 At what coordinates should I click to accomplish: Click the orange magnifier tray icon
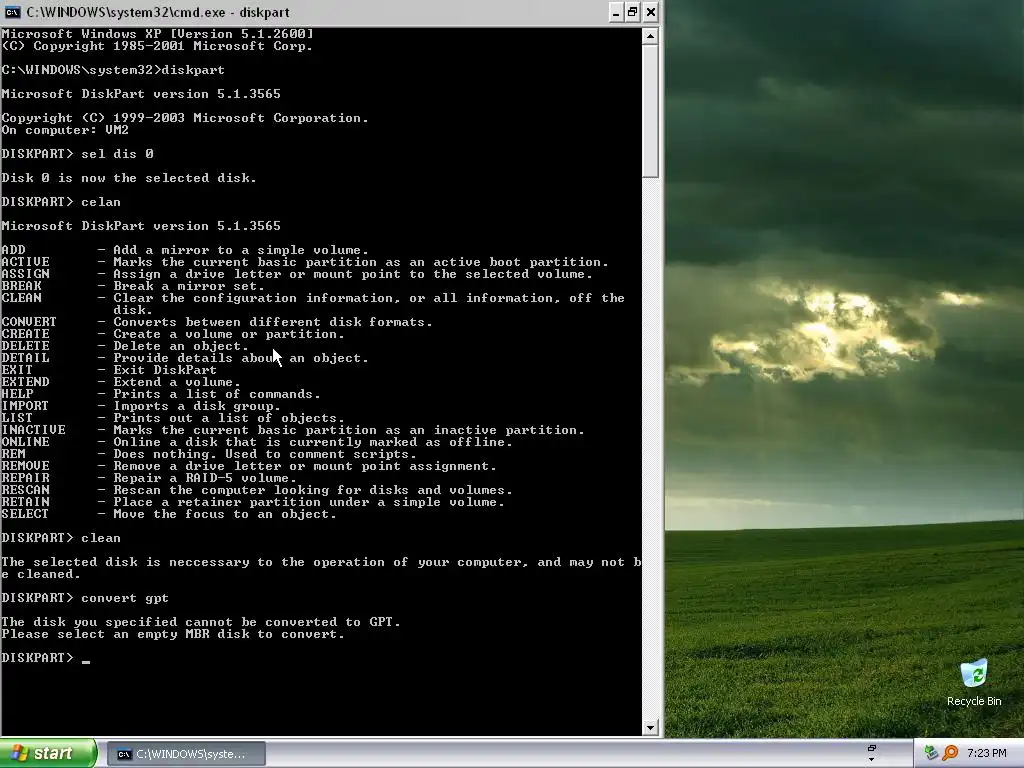click(x=950, y=753)
